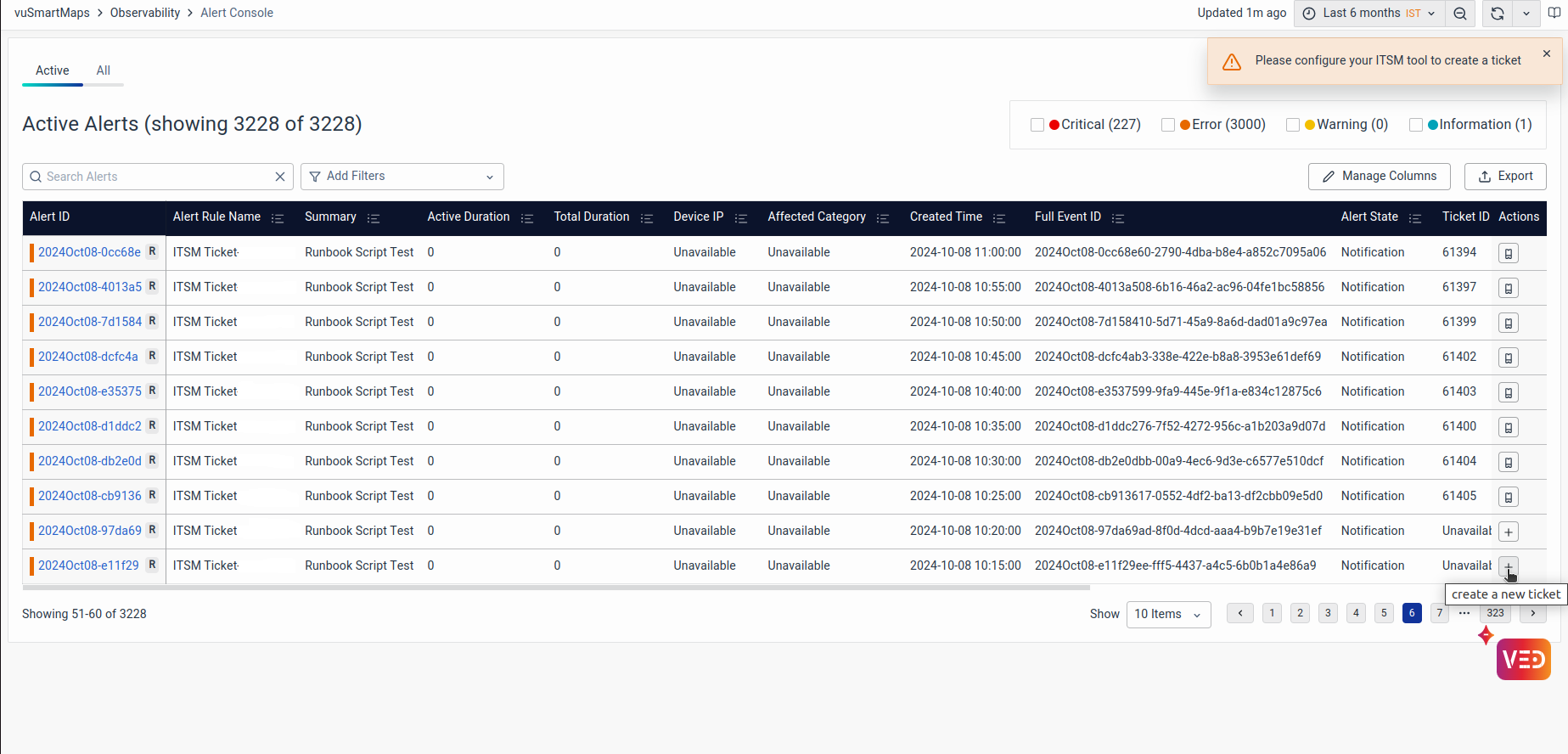Click the refresh icon in top bar
The image size is (1568, 754).
(x=1498, y=14)
